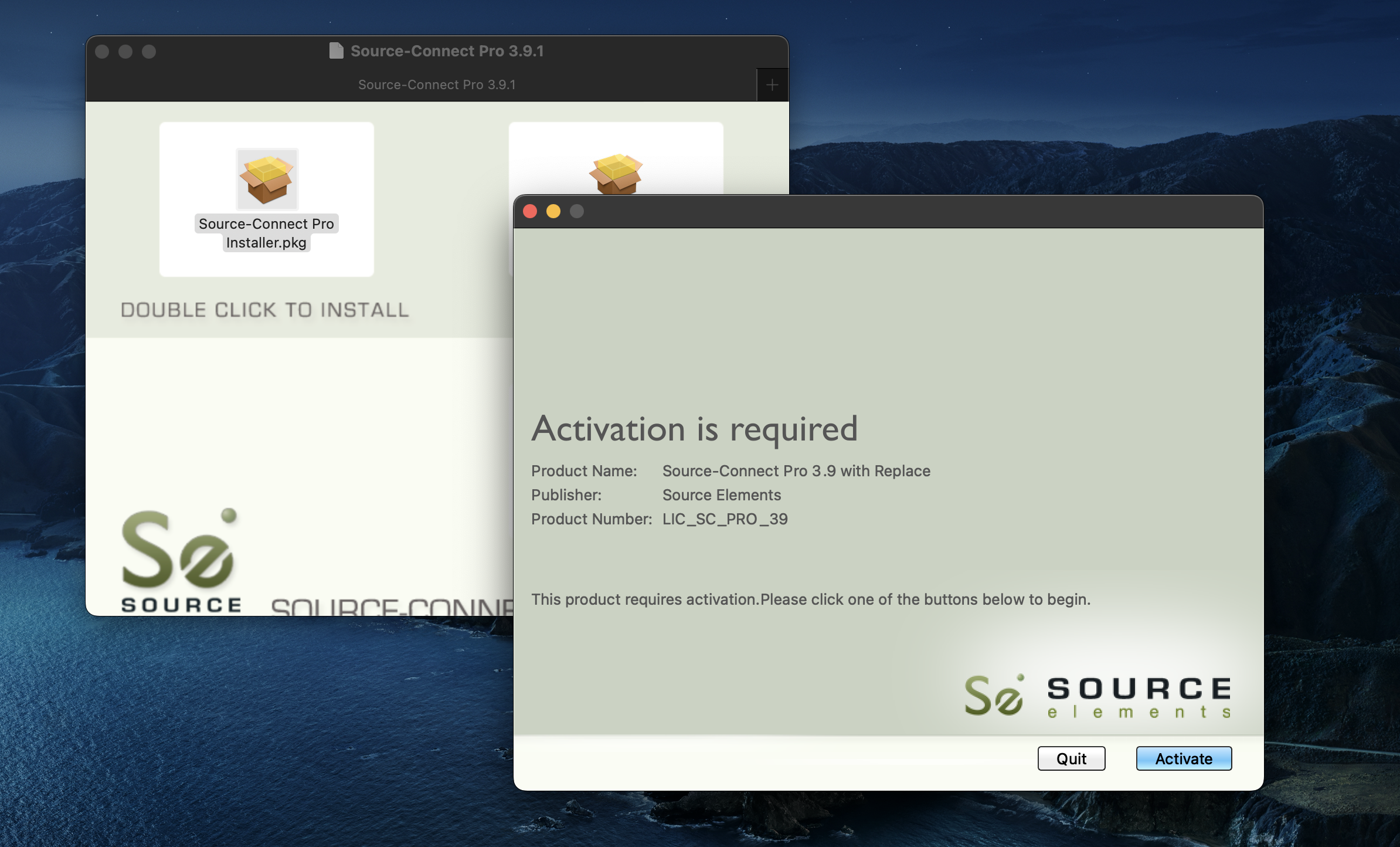
Task: Click the gray zoom button of Finder window
Action: [149, 52]
